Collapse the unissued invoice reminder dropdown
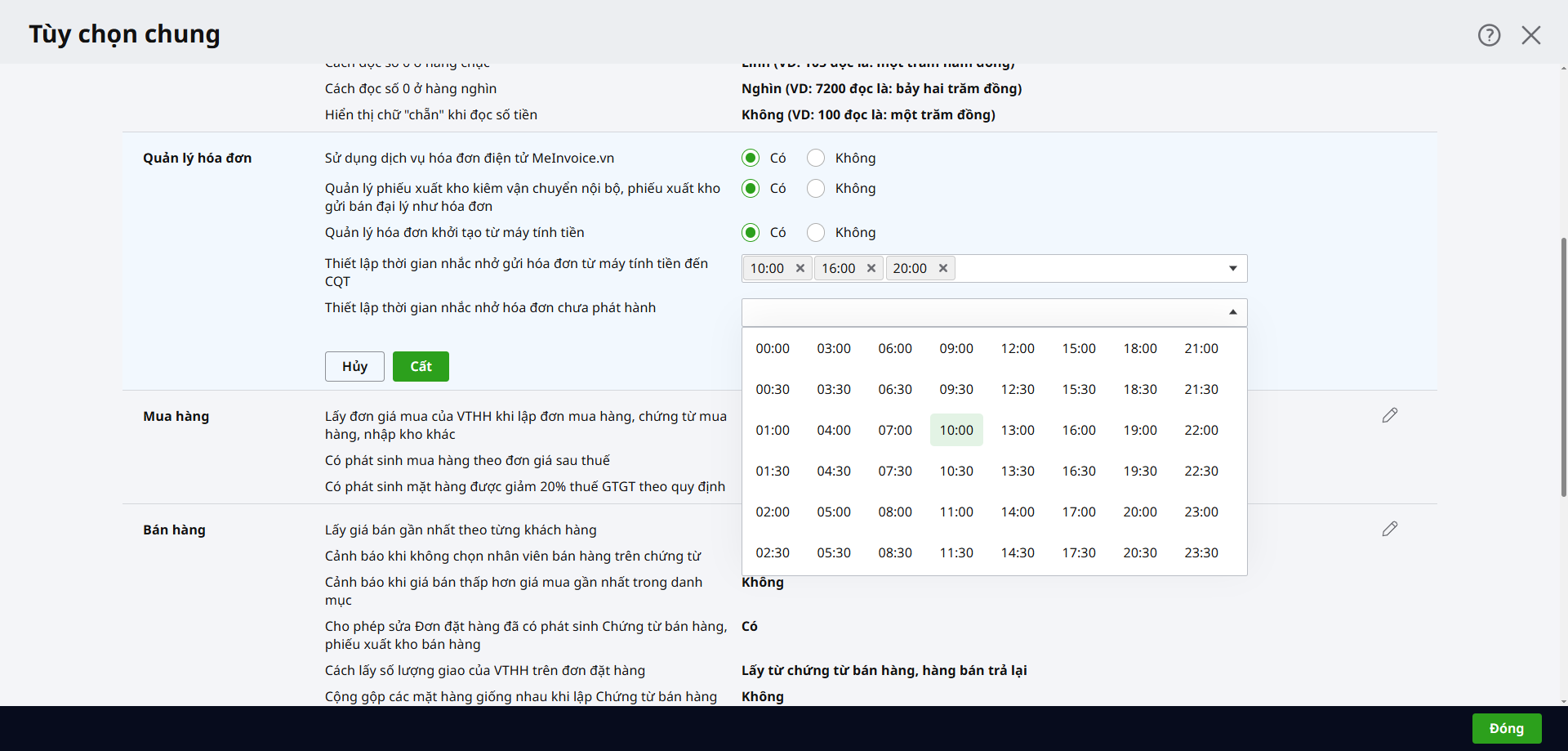 (1232, 312)
